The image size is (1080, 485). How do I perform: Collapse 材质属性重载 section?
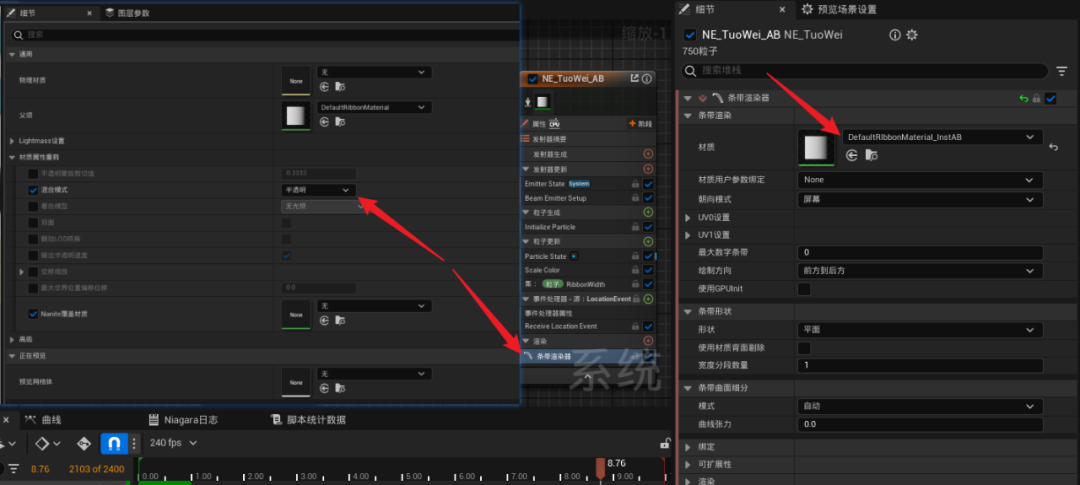click(x=12, y=158)
